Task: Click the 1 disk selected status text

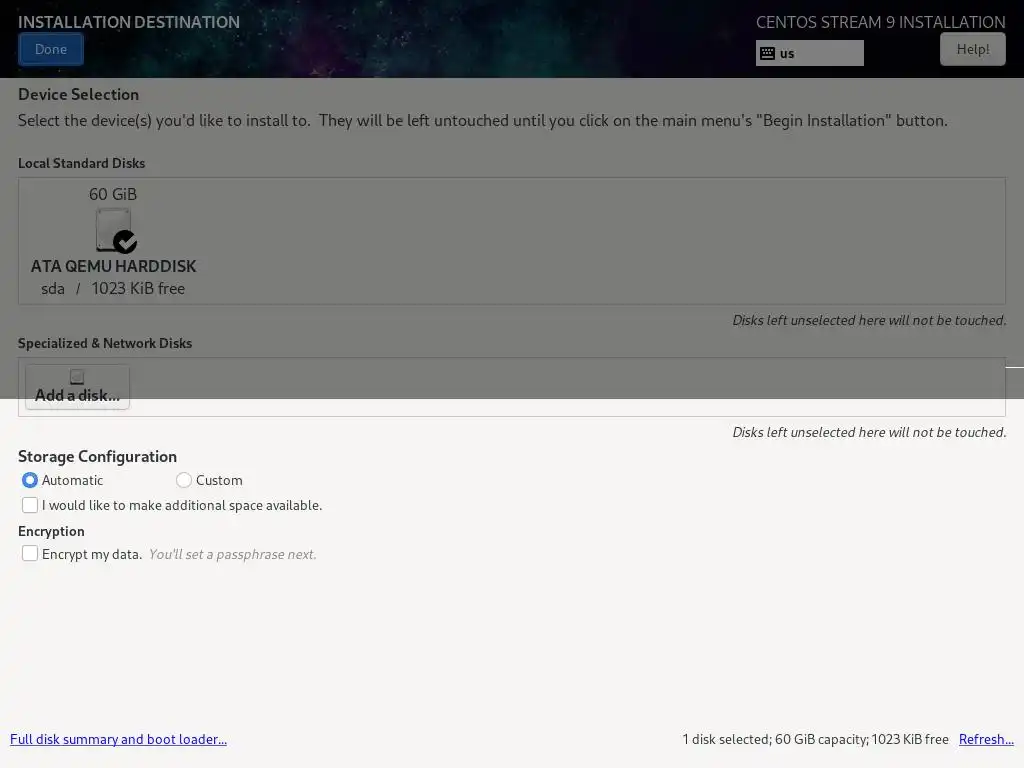Action: pos(815,739)
